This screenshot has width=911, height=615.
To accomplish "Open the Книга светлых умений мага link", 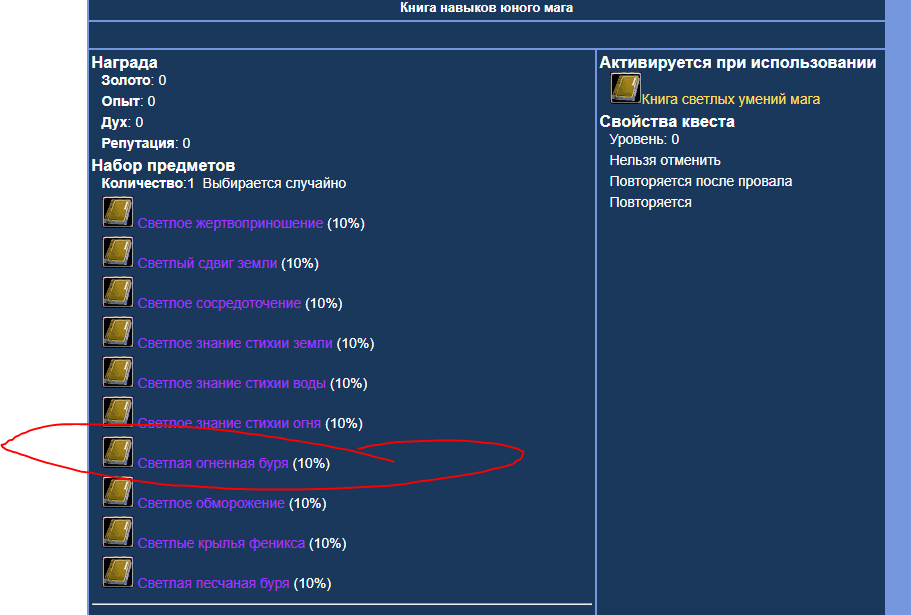I will click(730, 100).
